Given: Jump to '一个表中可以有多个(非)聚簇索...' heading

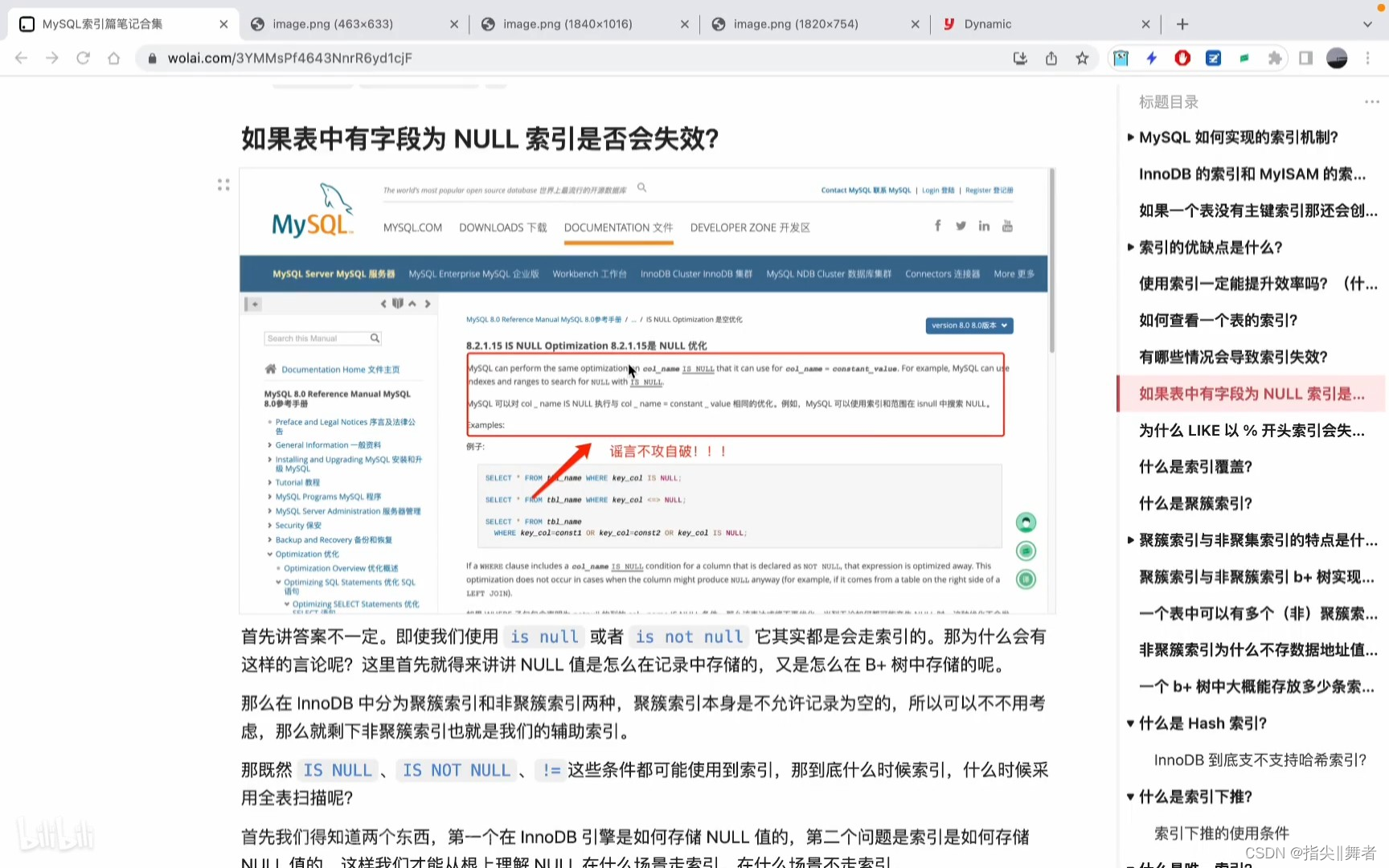Looking at the screenshot, I should (1258, 614).
